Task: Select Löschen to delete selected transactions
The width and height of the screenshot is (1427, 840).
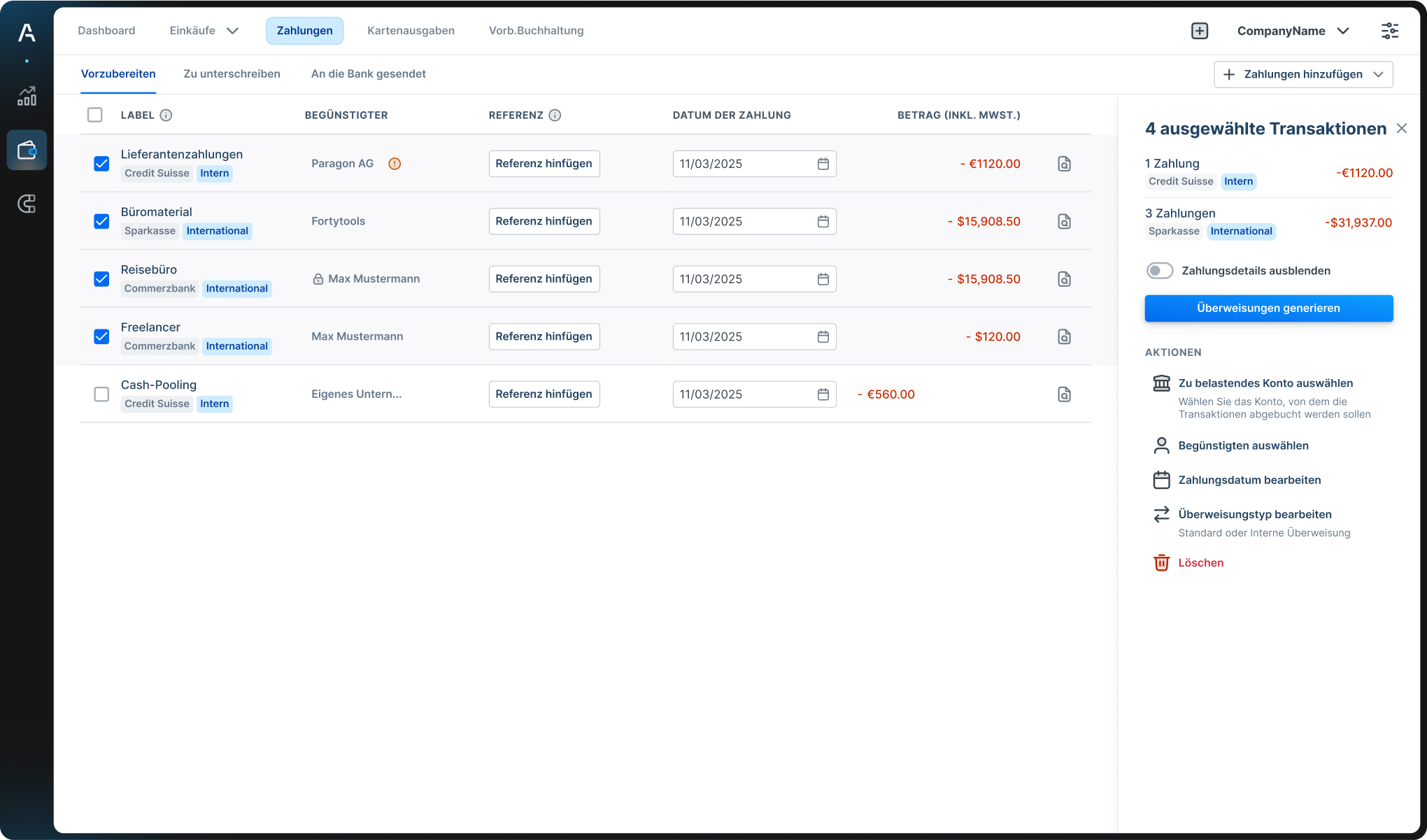Action: click(1200, 562)
